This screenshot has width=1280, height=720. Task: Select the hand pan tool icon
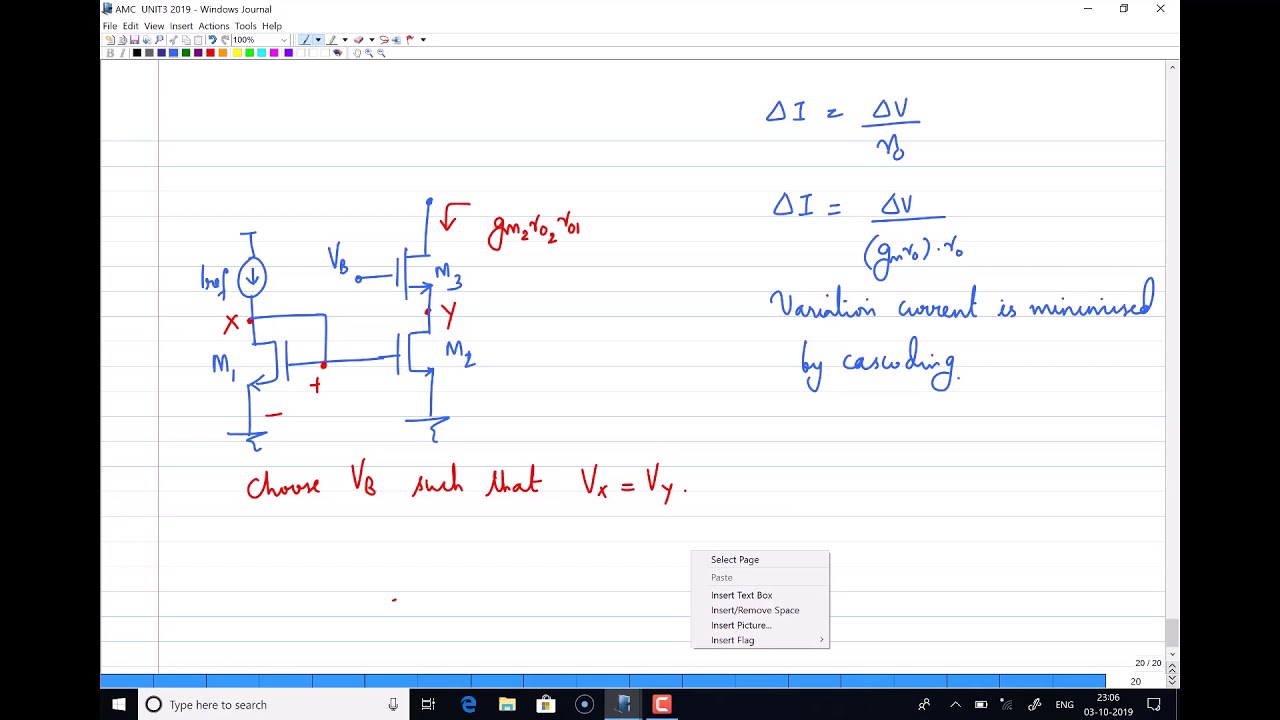(x=357, y=53)
